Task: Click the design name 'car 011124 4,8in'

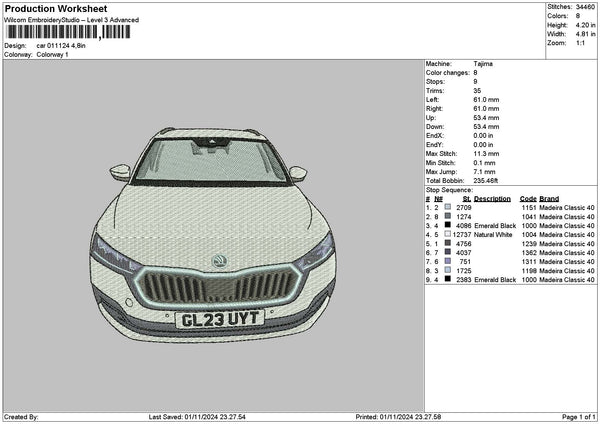Action: click(x=61, y=46)
